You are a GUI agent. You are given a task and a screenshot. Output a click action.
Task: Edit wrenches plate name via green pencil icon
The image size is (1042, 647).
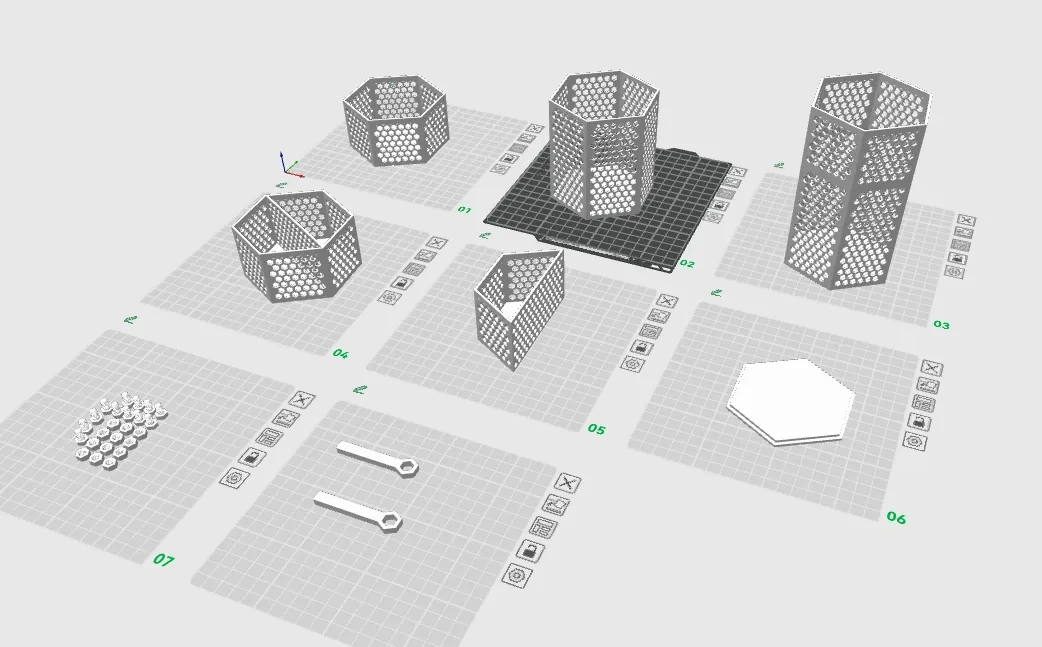click(360, 389)
